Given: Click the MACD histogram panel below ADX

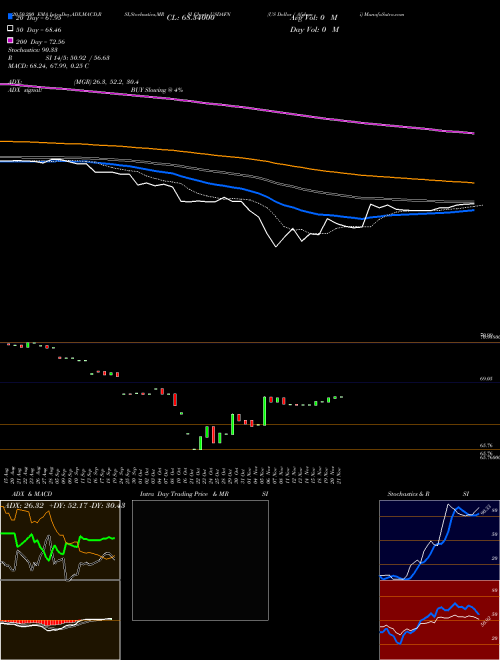Looking at the screenshot, I should pos(60,620).
